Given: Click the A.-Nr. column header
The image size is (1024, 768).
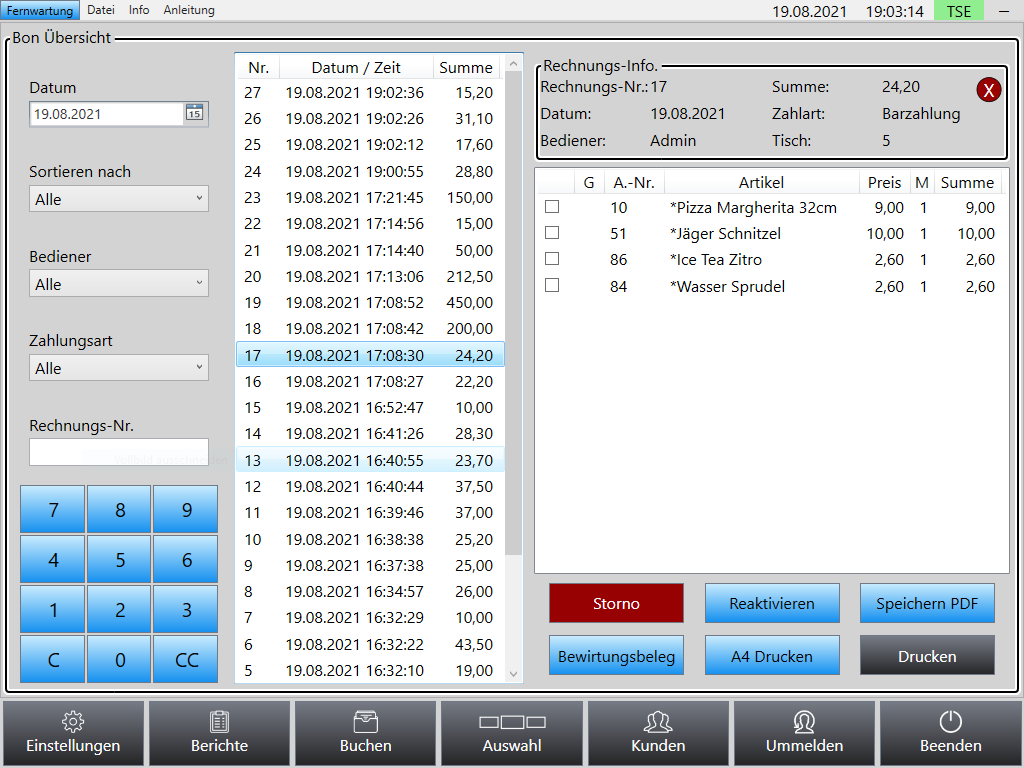Looking at the screenshot, I should tap(633, 182).
